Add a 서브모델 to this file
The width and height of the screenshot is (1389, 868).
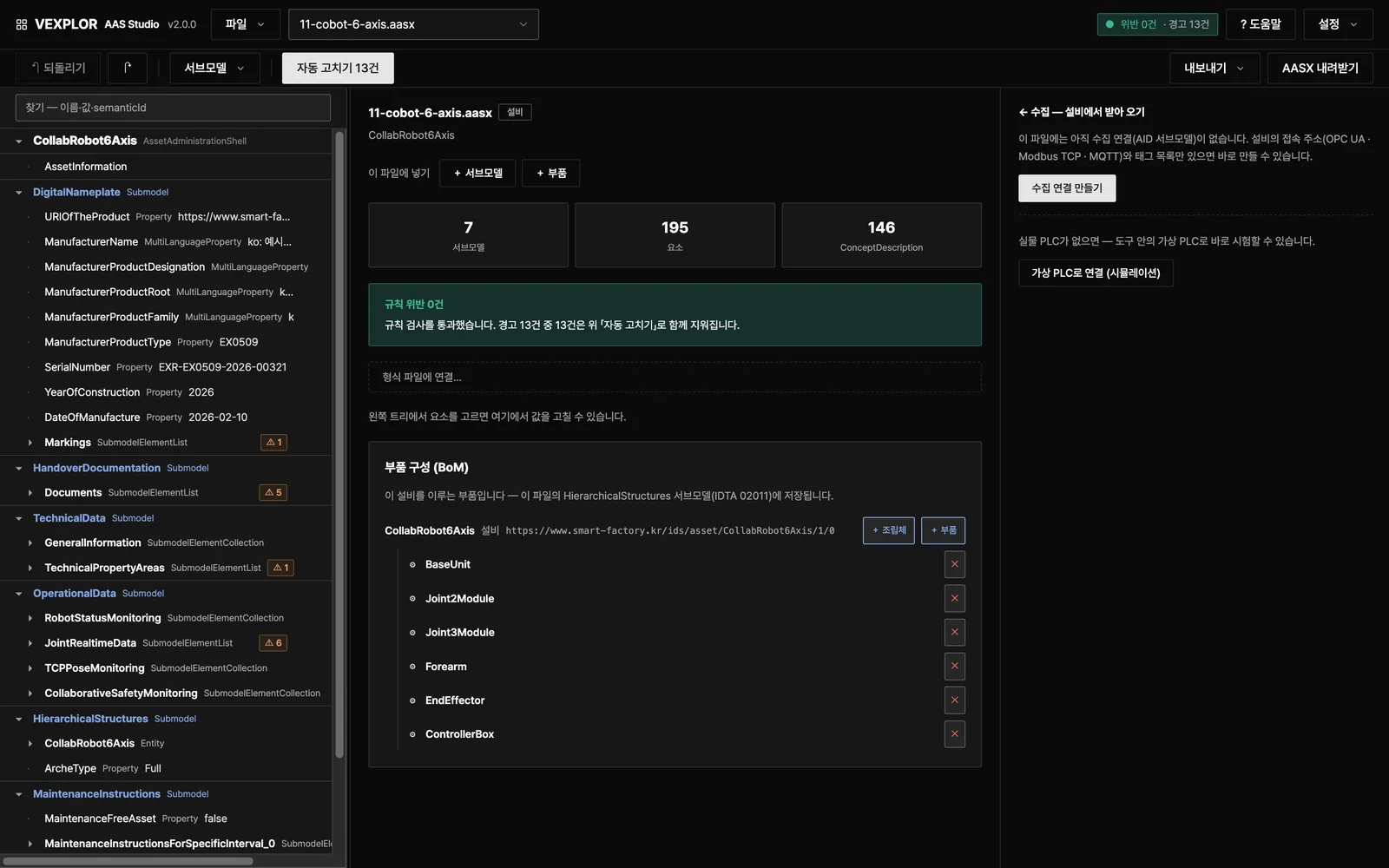tap(477, 173)
